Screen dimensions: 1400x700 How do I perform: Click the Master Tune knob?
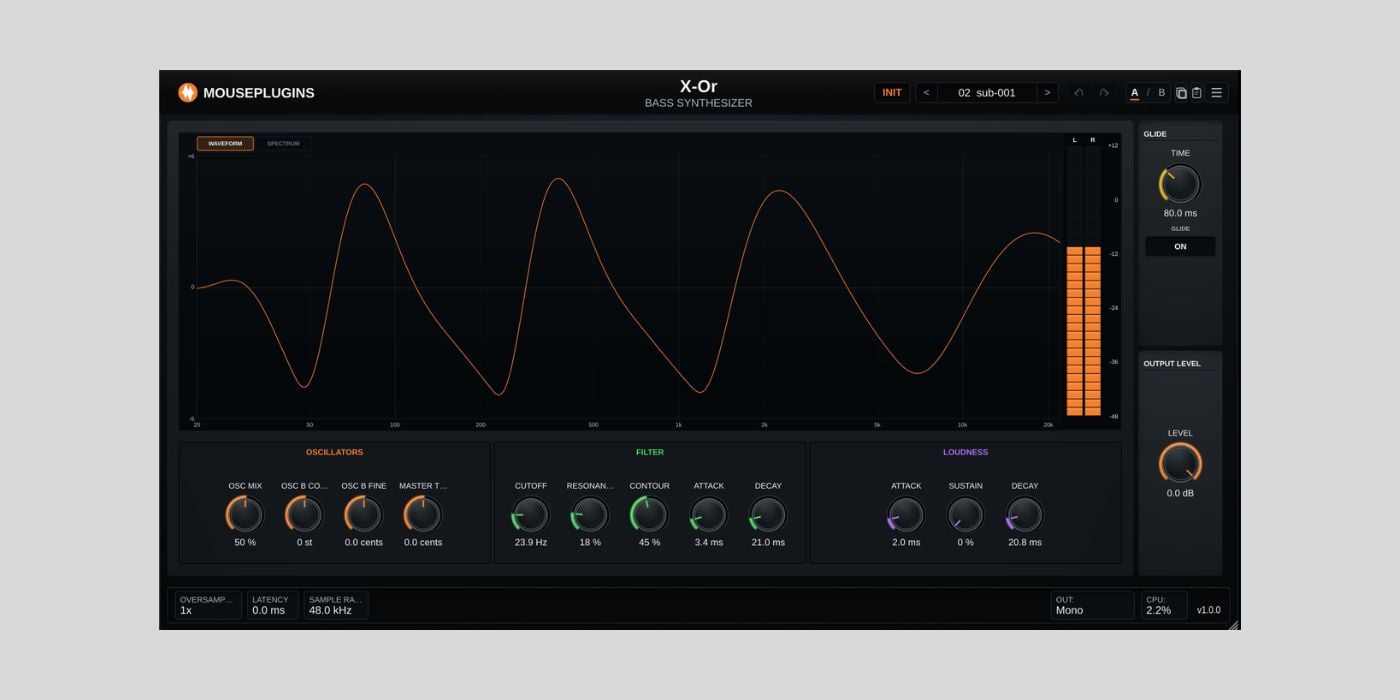click(x=423, y=515)
